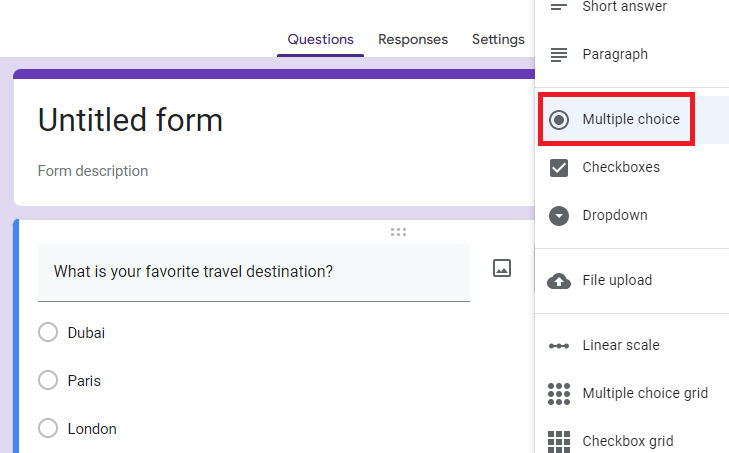Click the Dubai option text
The height and width of the screenshot is (453, 729).
(x=86, y=333)
